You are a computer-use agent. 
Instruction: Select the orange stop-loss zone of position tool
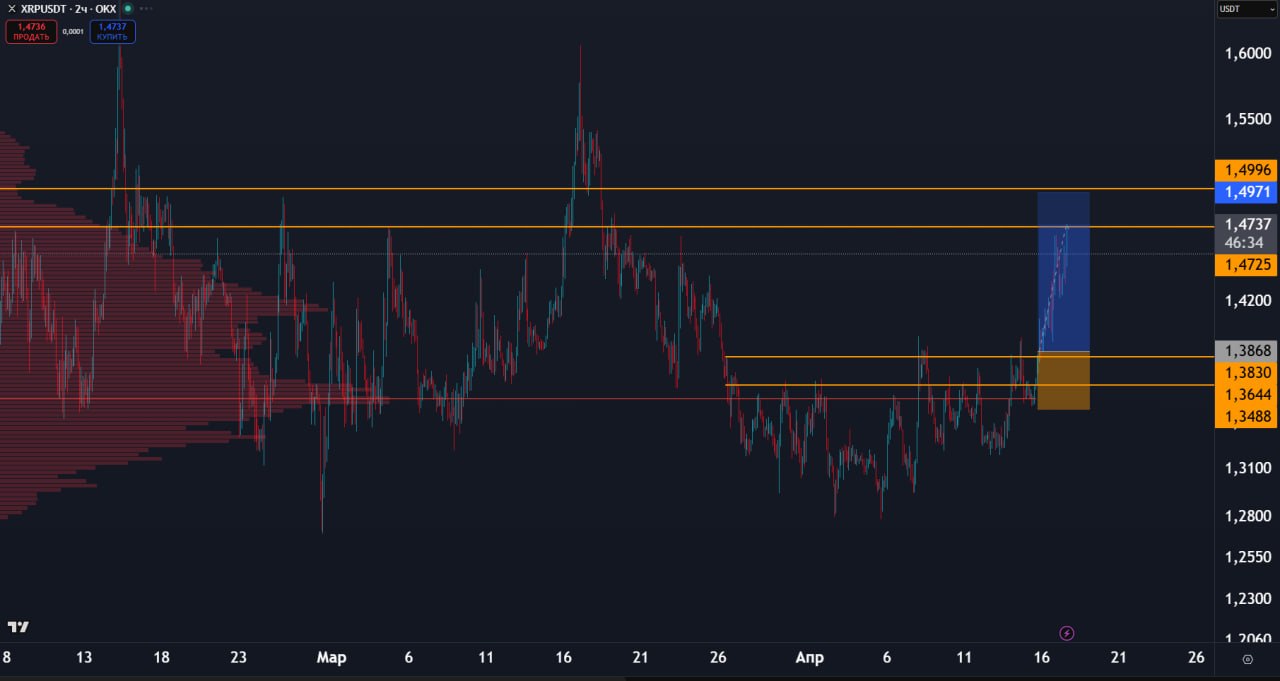pos(1063,380)
